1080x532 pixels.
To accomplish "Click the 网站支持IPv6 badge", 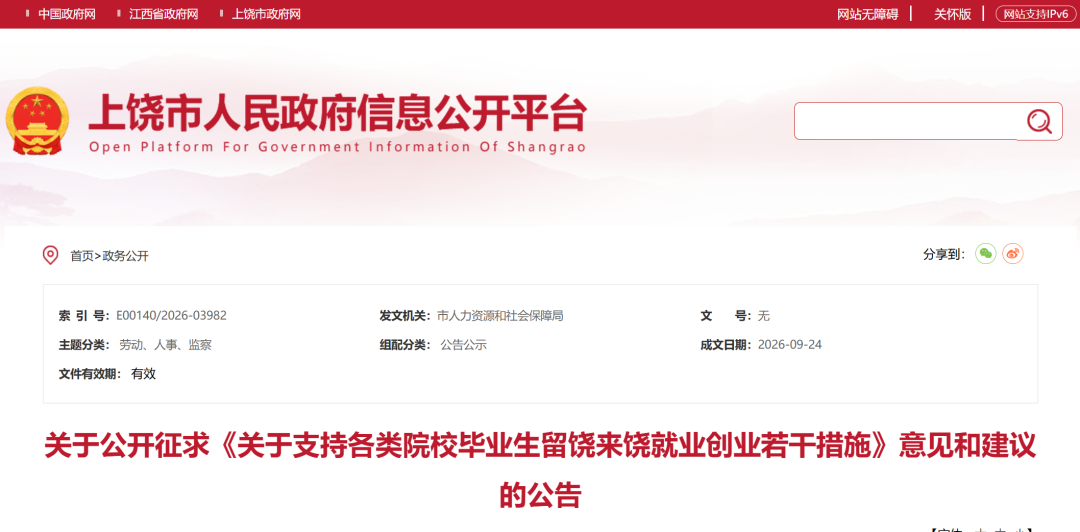I will (x=1035, y=14).
